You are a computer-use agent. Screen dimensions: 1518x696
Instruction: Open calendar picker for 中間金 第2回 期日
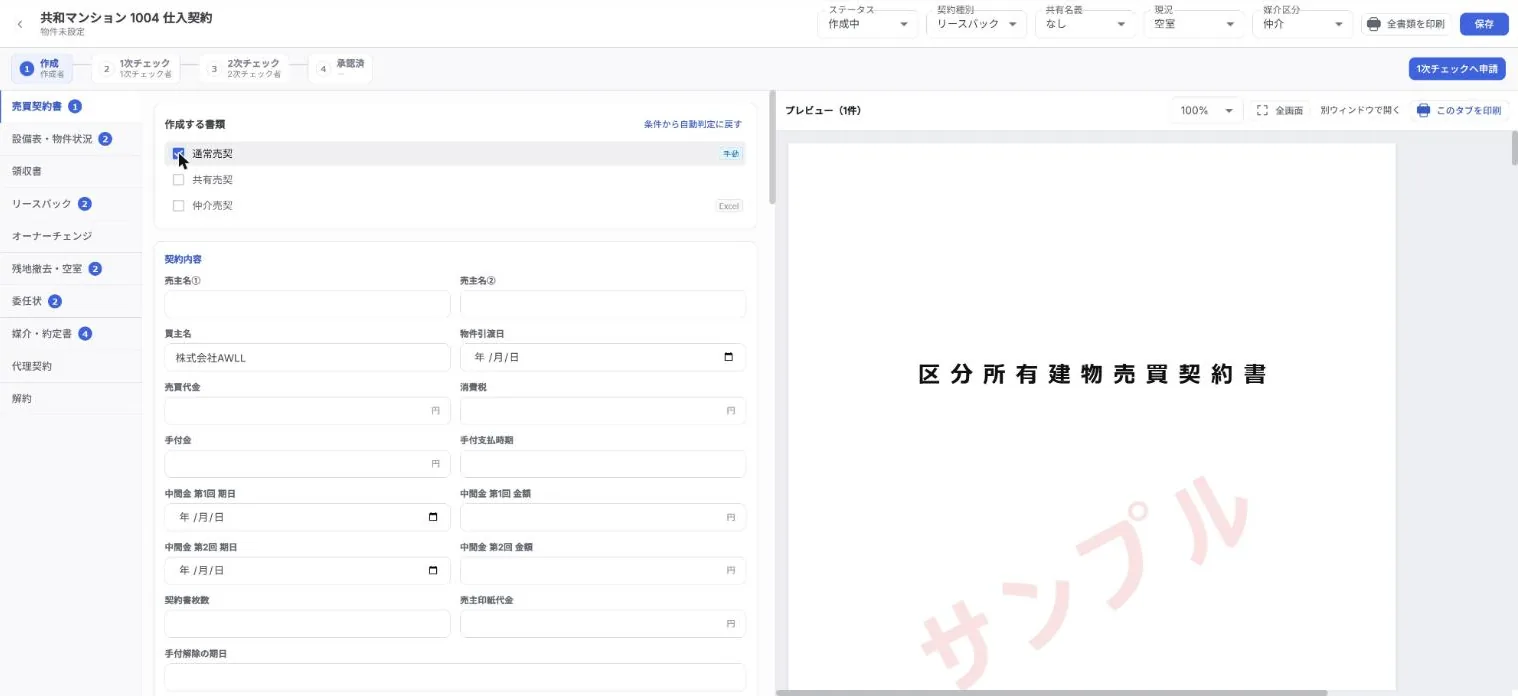[433, 570]
